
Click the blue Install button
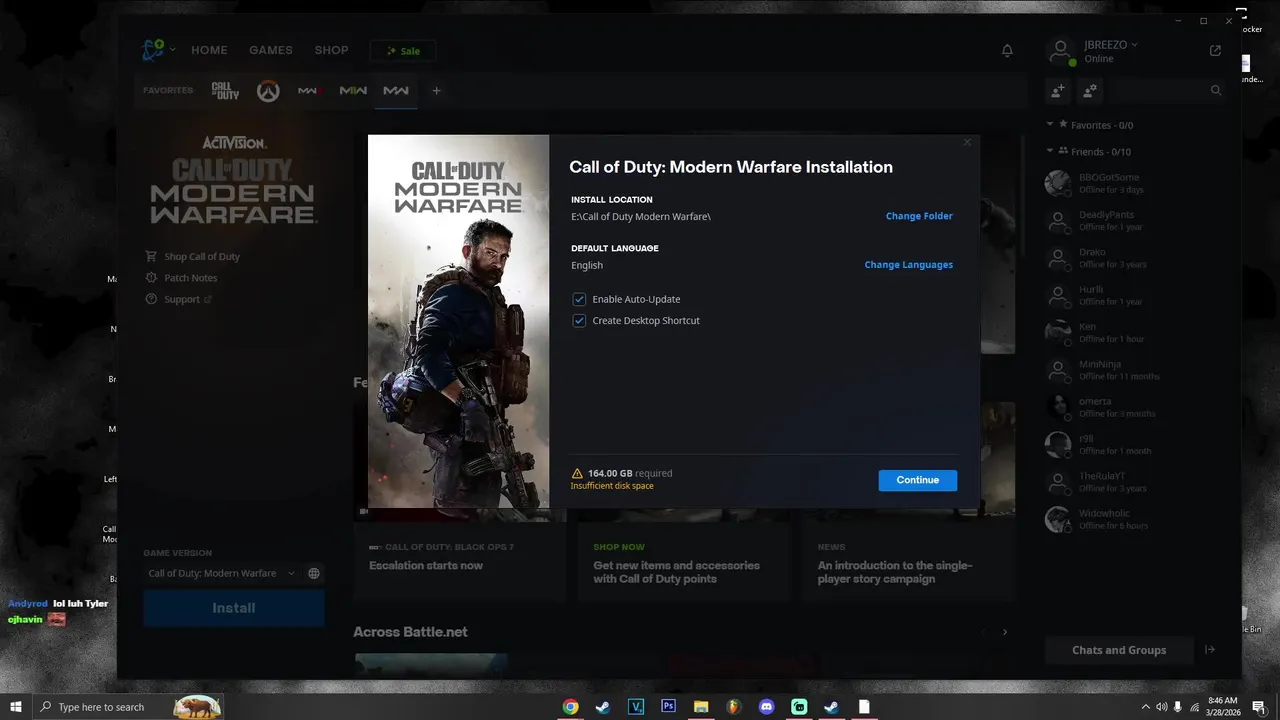(234, 608)
